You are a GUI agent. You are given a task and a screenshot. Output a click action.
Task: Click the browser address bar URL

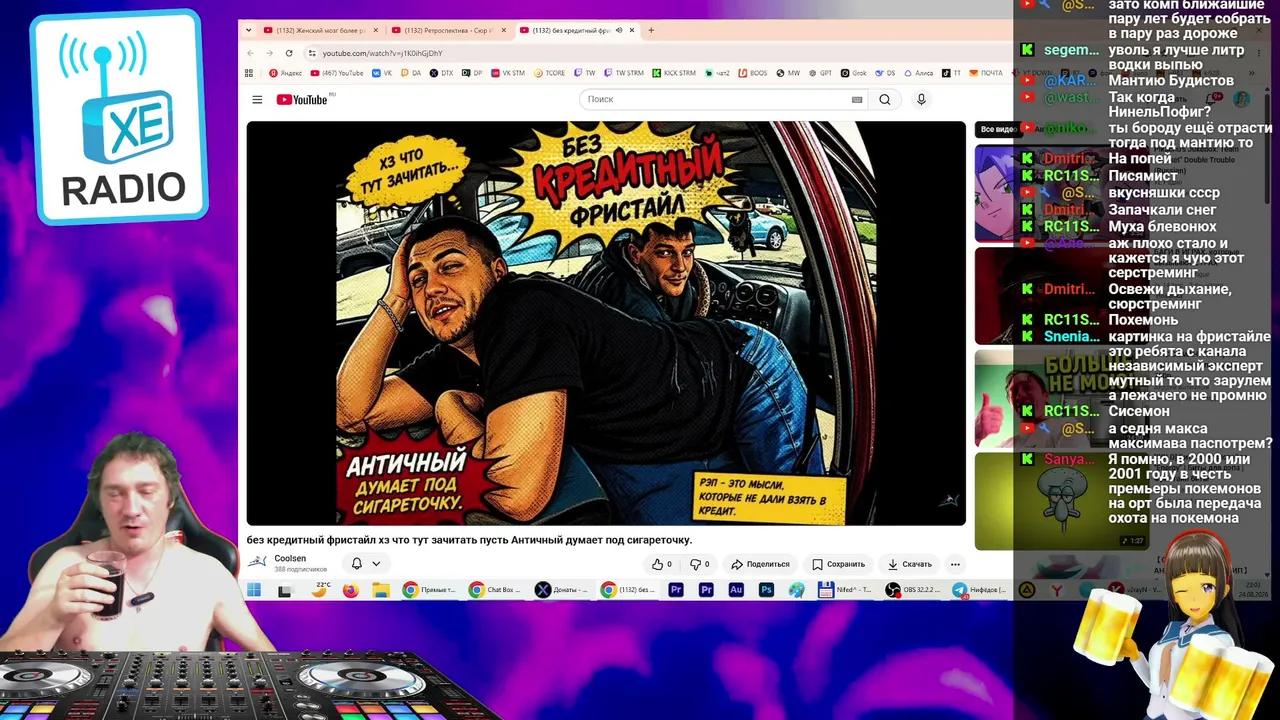pos(382,53)
